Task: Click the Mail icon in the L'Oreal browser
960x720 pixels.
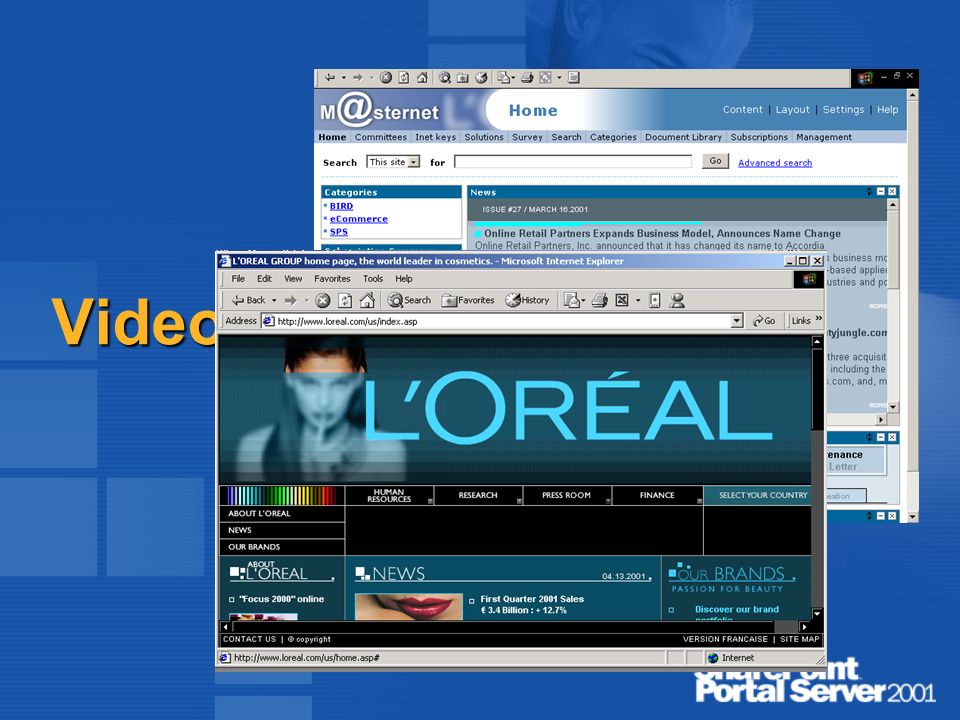Action: [x=571, y=300]
